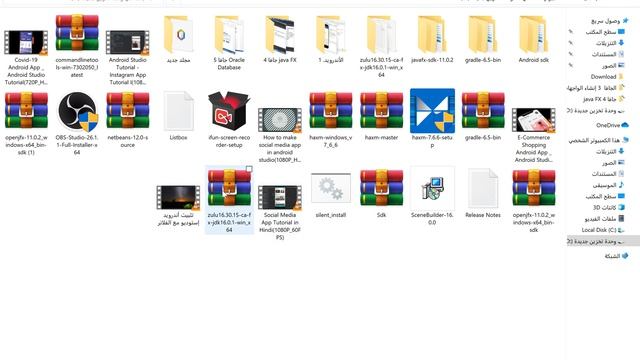The image size is (640, 360).
Task: Select the Sdk WinRAR archive
Action: click(x=381, y=193)
